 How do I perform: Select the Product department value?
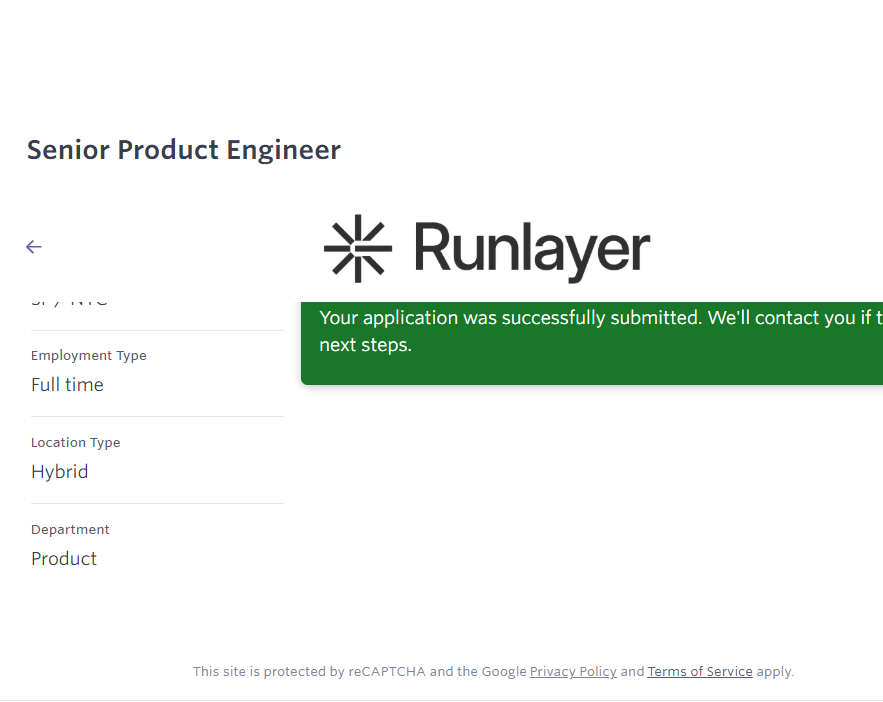(x=64, y=559)
